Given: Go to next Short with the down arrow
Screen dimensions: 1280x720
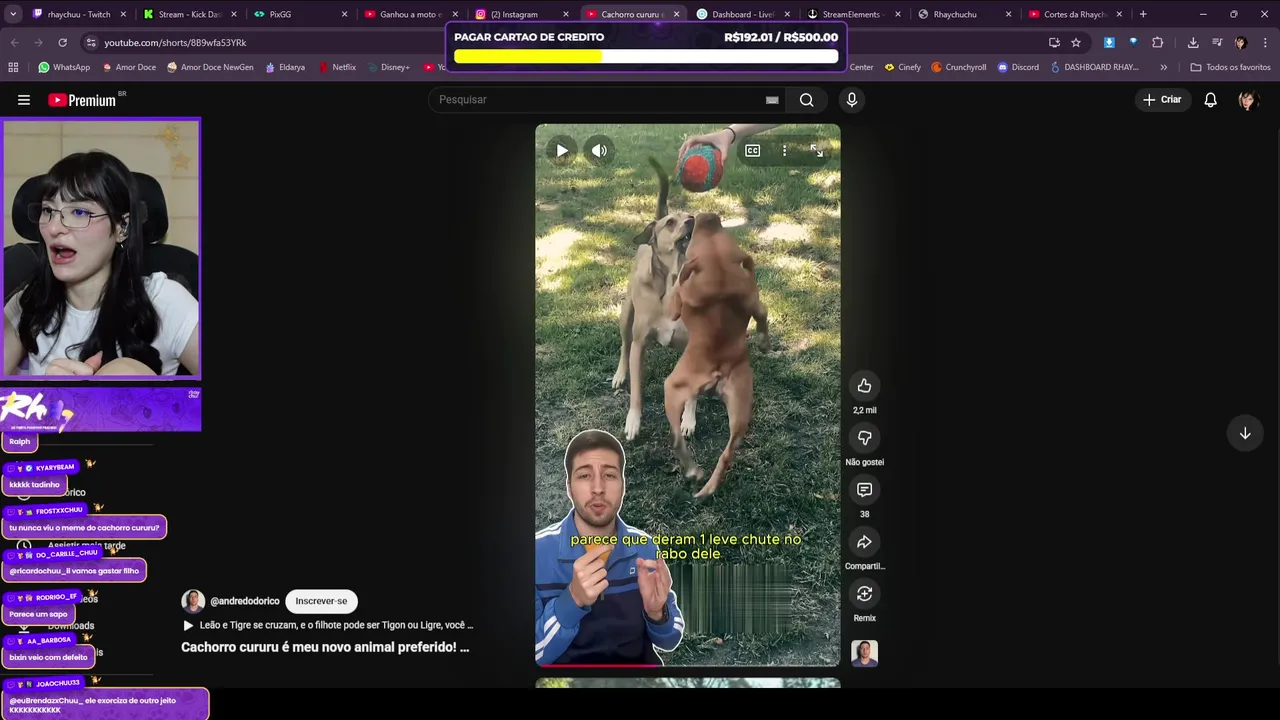Looking at the screenshot, I should tap(1245, 433).
